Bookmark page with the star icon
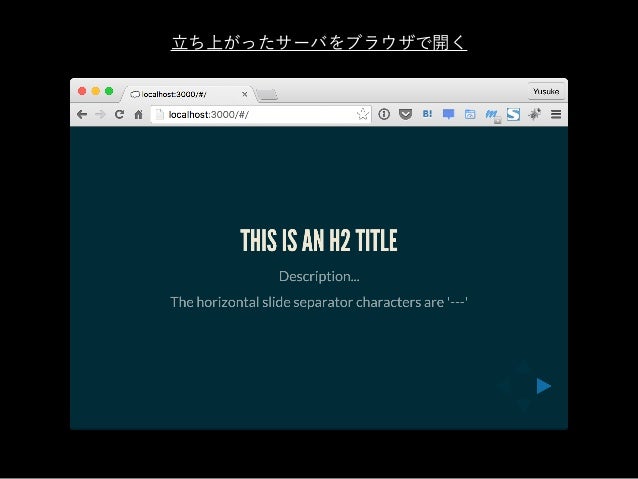 pyautogui.click(x=363, y=114)
